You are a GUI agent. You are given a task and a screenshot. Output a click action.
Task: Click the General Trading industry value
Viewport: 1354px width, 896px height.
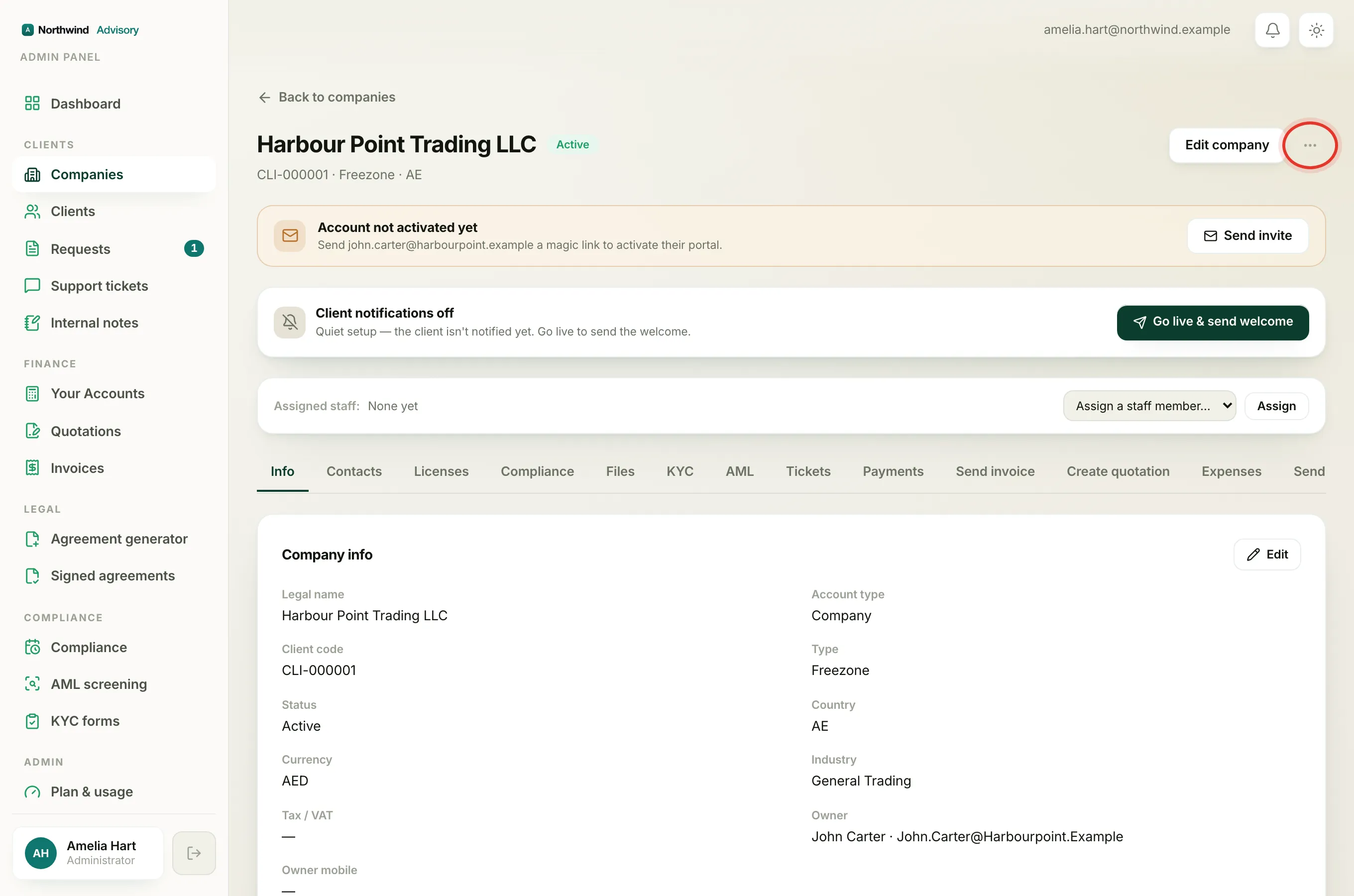pyautogui.click(x=861, y=781)
